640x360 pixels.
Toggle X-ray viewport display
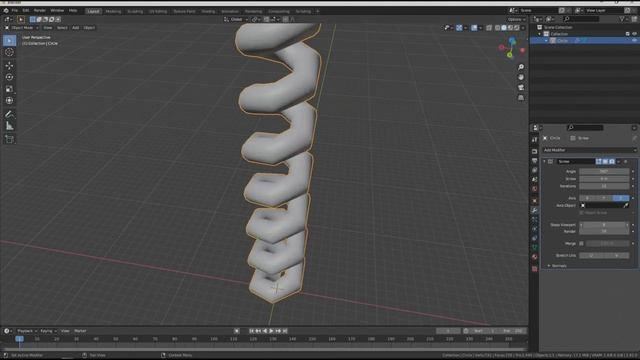pos(489,28)
